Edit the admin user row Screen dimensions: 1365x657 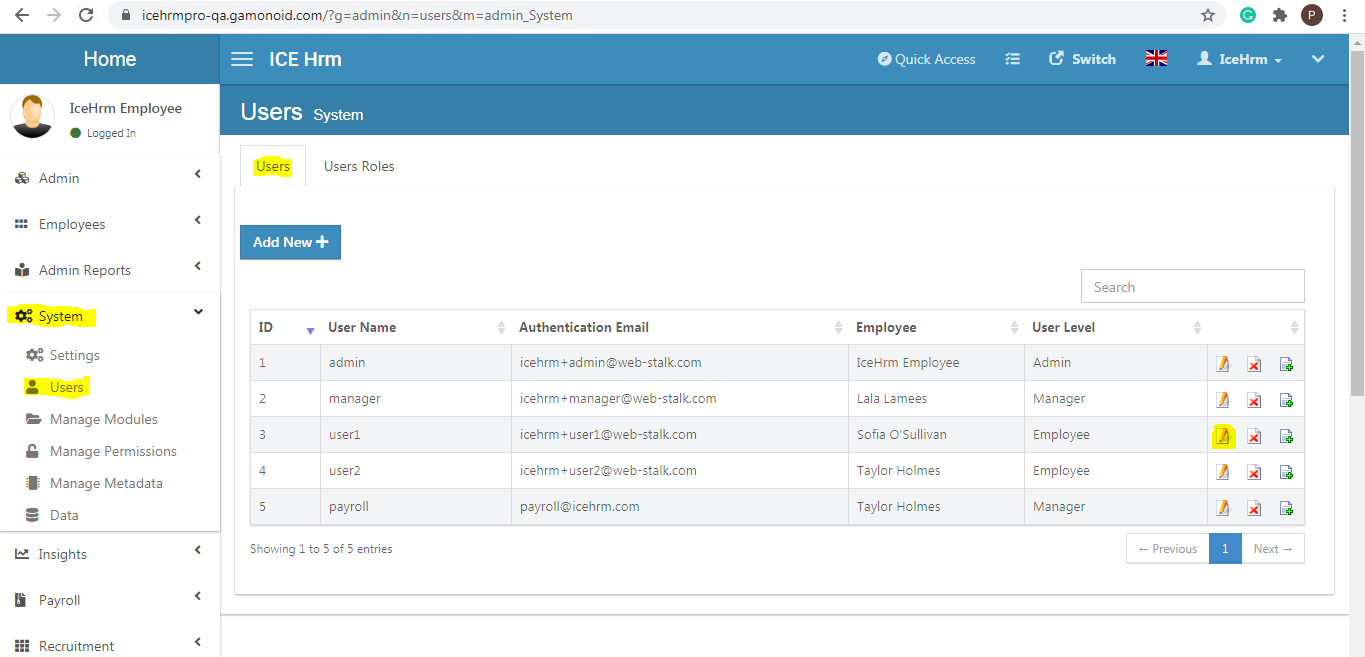coord(1222,364)
